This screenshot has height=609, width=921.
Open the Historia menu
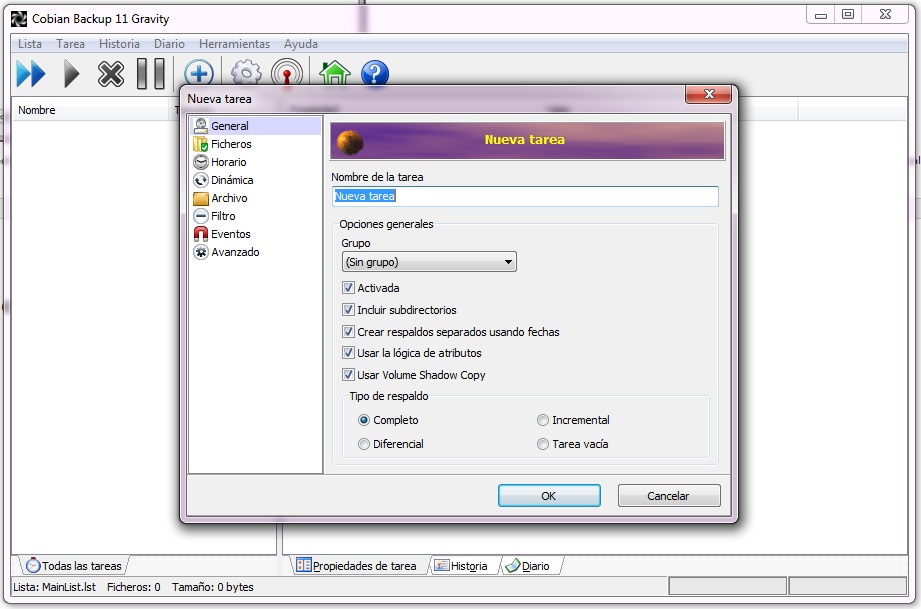(x=119, y=44)
